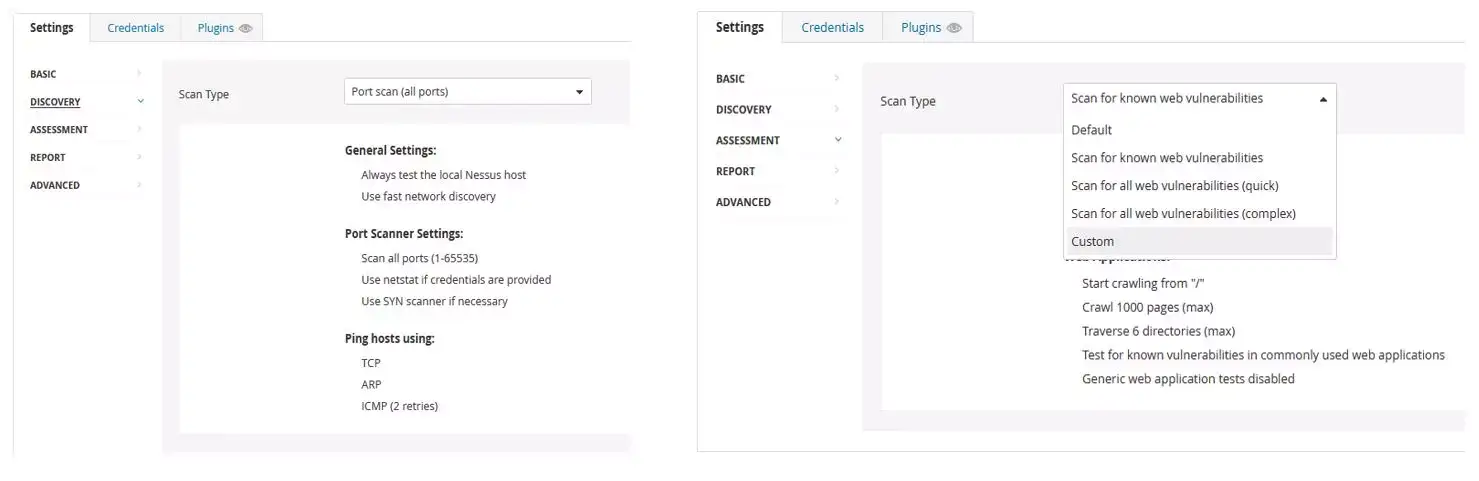Image resolution: width=1479 pixels, height=481 pixels.
Task: Click the down chevron beside expanded DISCOVERY in left panel
Action: (x=140, y=102)
